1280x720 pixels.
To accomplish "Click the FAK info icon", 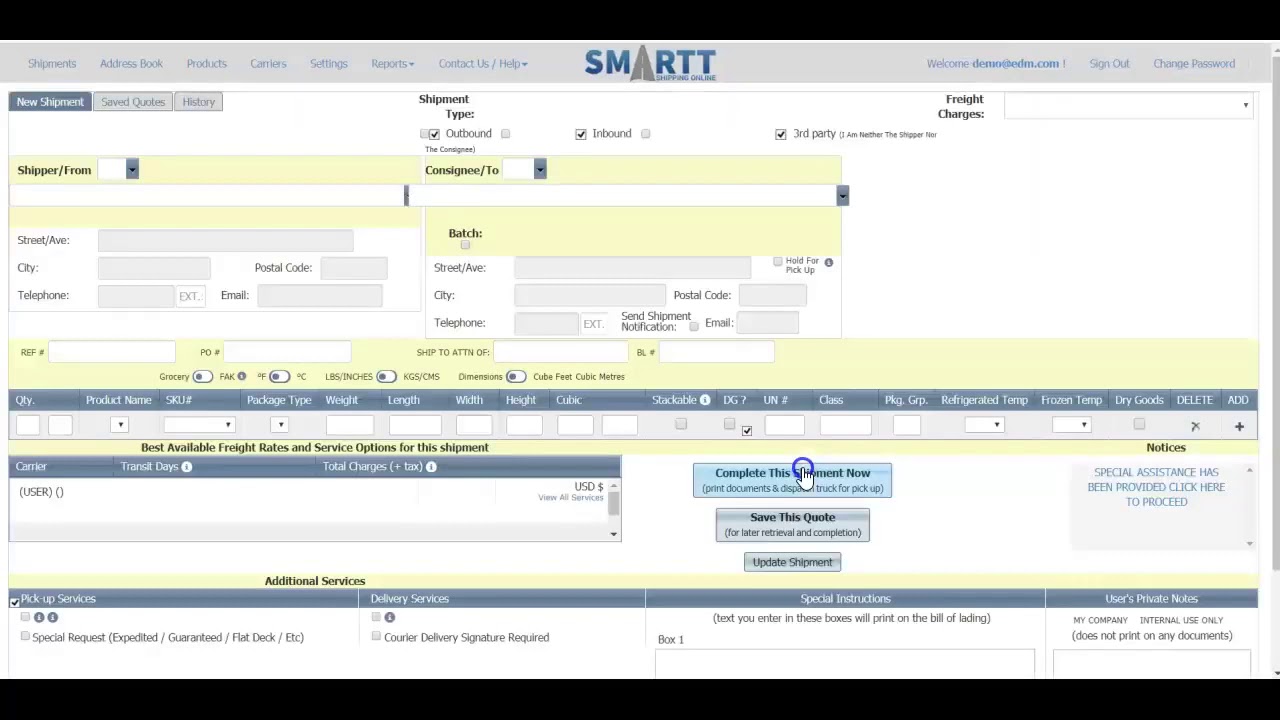I will (x=241, y=377).
